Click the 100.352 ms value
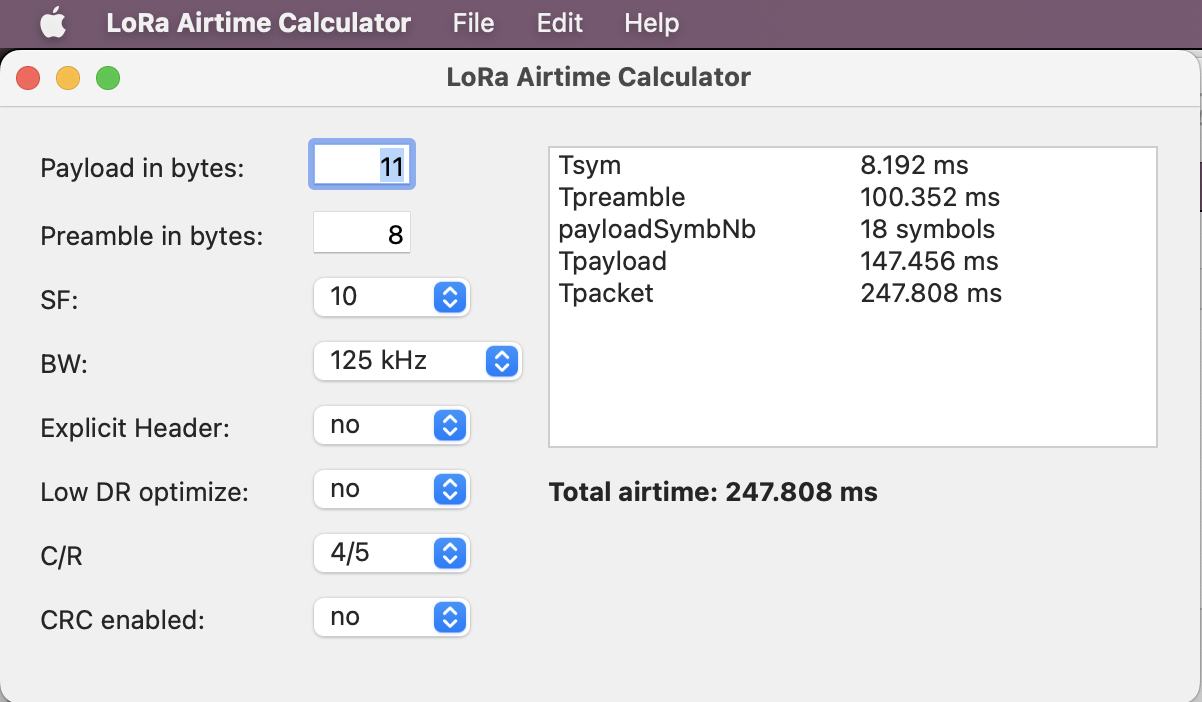The height and width of the screenshot is (702, 1202). 930,197
